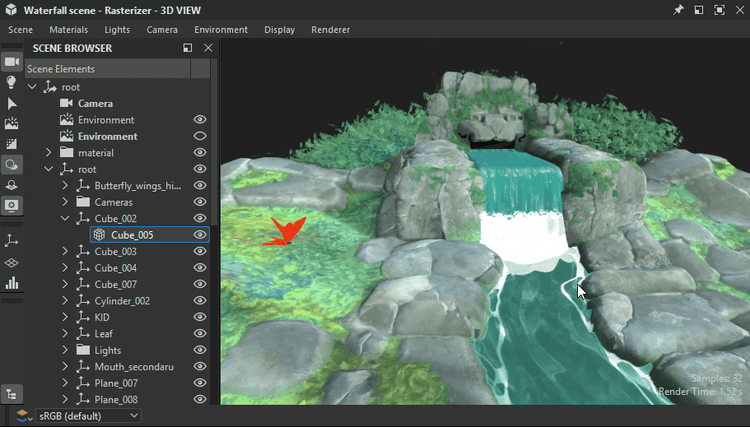Image resolution: width=750 pixels, height=427 pixels.
Task: Click the teal waterfall in the viewport
Action: [x=519, y=183]
